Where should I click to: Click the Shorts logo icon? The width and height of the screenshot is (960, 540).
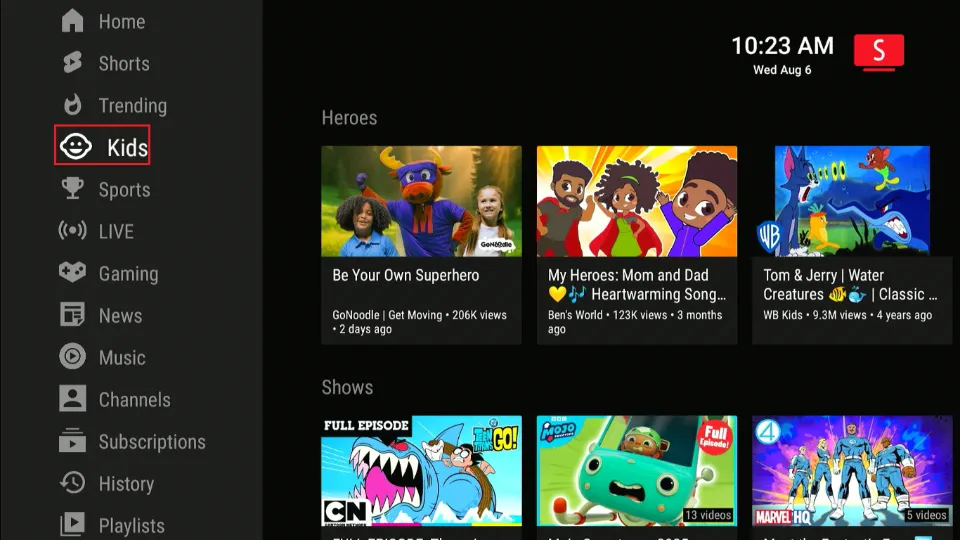tap(72, 62)
